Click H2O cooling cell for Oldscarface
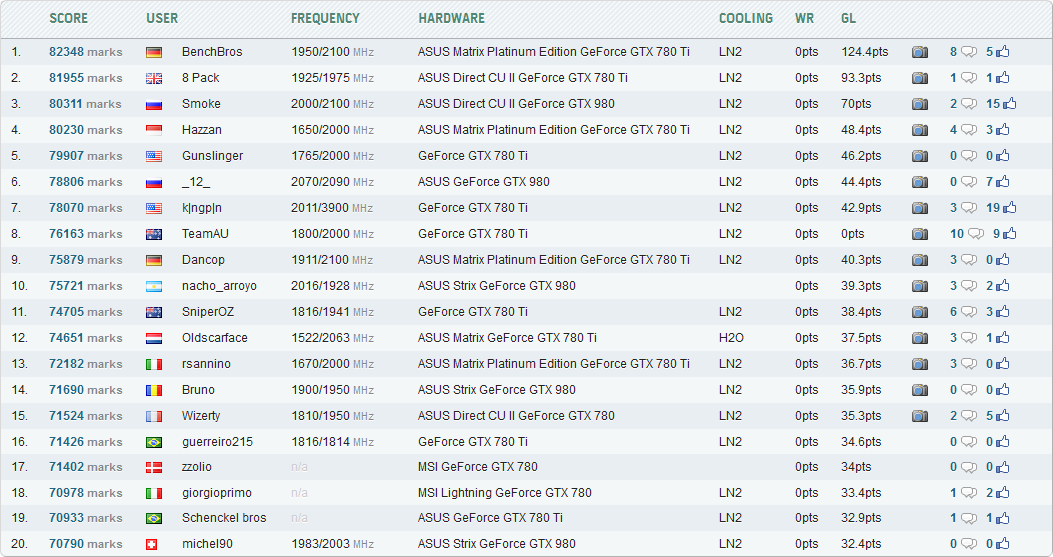Image resolution: width=1053 pixels, height=557 pixels. [731, 338]
